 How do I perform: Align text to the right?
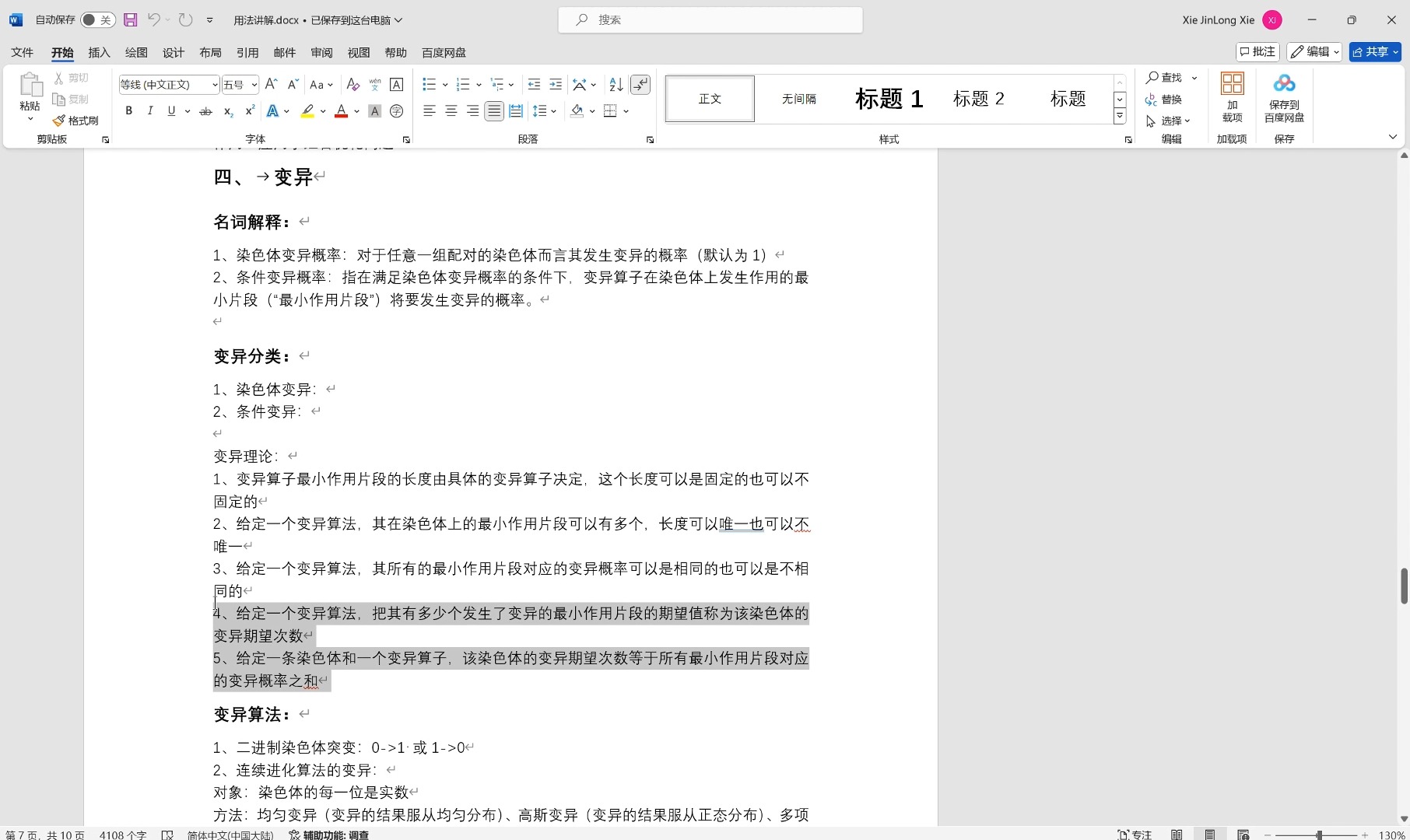tap(472, 111)
